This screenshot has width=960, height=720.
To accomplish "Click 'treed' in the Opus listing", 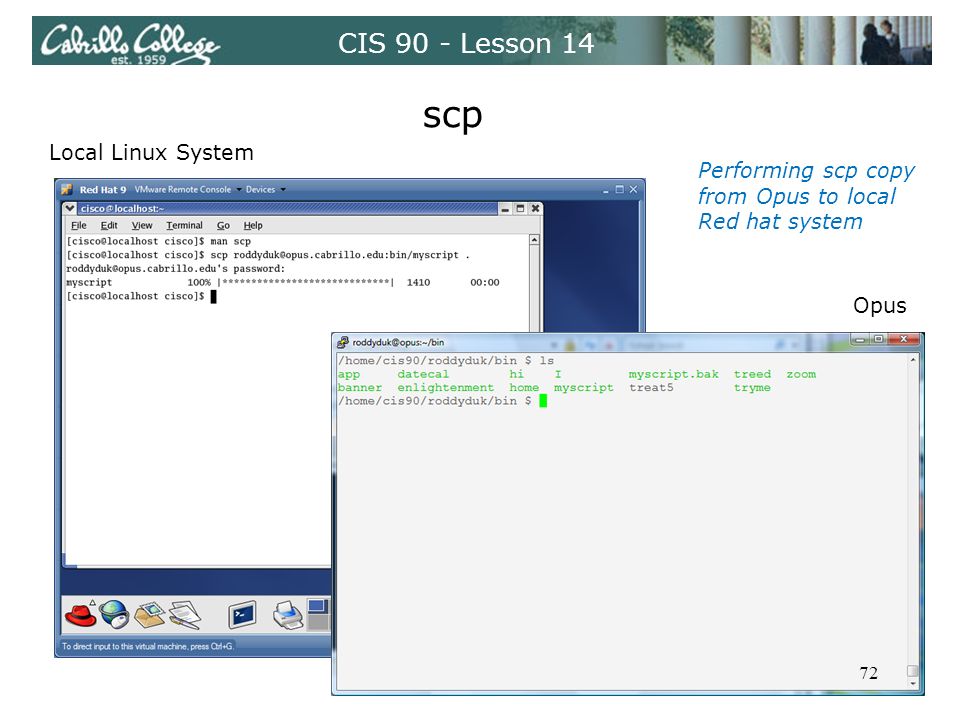I will coord(752,374).
